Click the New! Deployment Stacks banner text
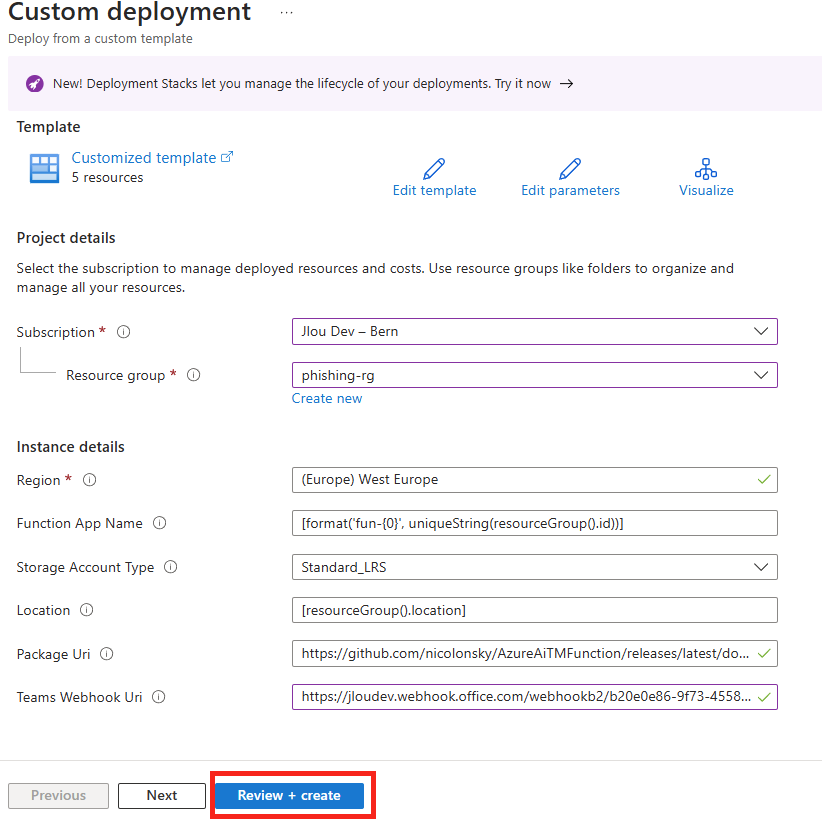This screenshot has width=822, height=822. (301, 84)
